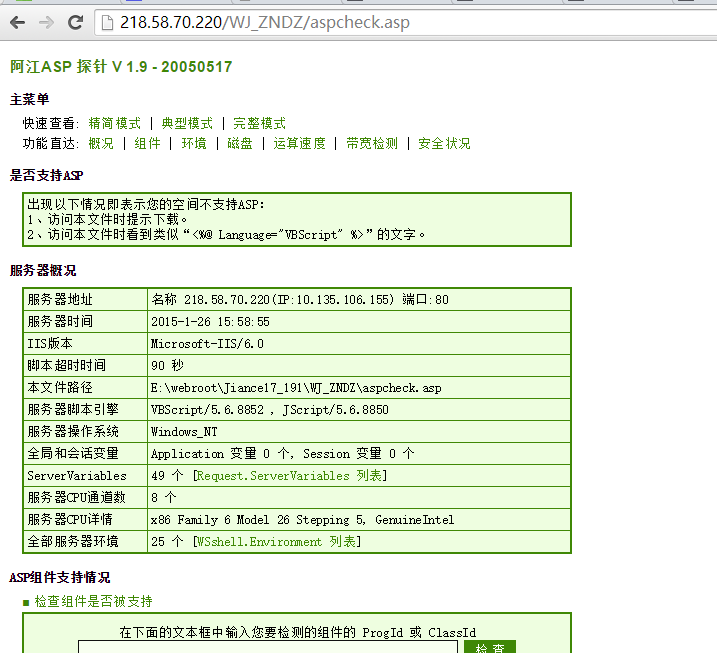Select the ASP组件支持情况 heading
The image size is (717, 653).
[x=60, y=577]
